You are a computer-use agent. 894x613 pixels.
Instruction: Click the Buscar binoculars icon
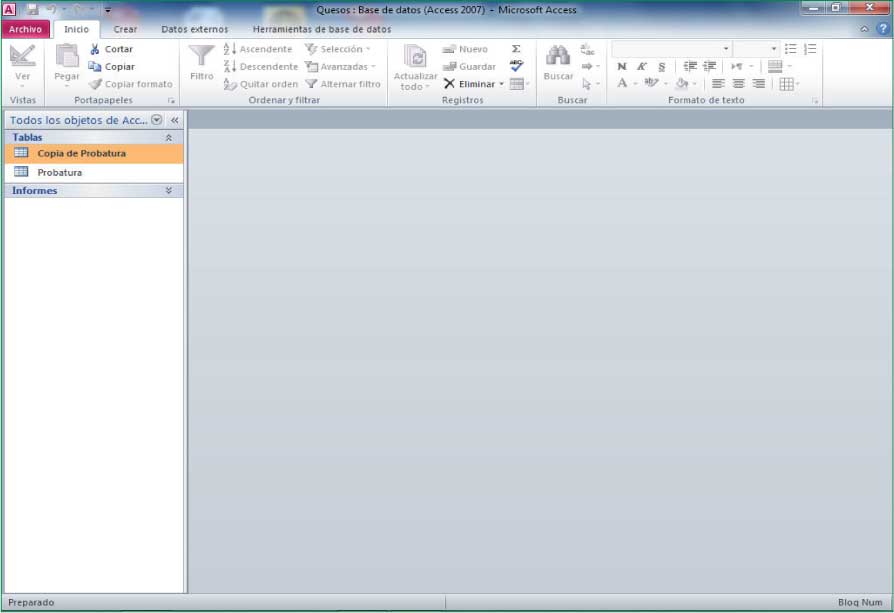tap(558, 56)
